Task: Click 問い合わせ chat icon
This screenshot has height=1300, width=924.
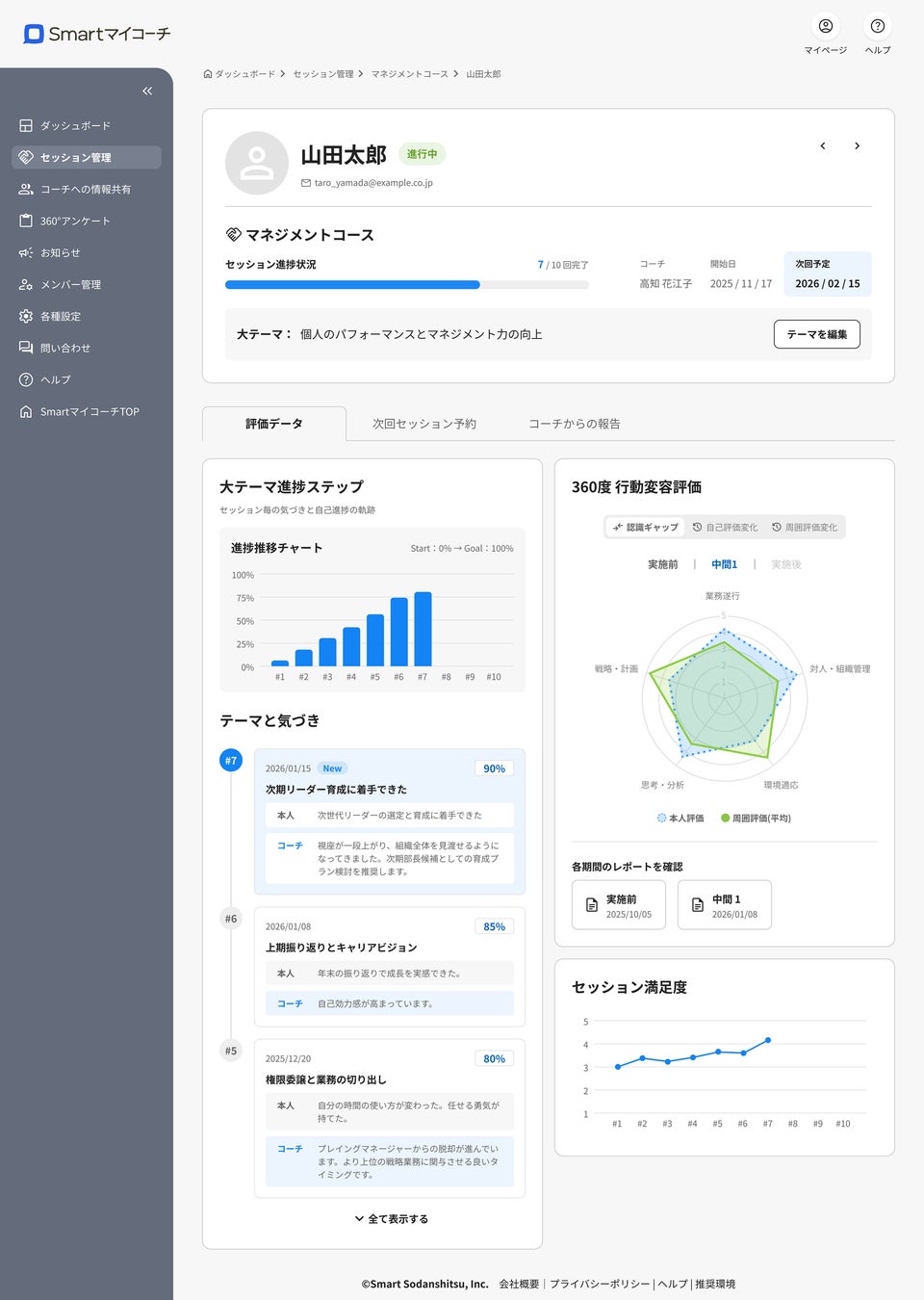Action: [26, 348]
